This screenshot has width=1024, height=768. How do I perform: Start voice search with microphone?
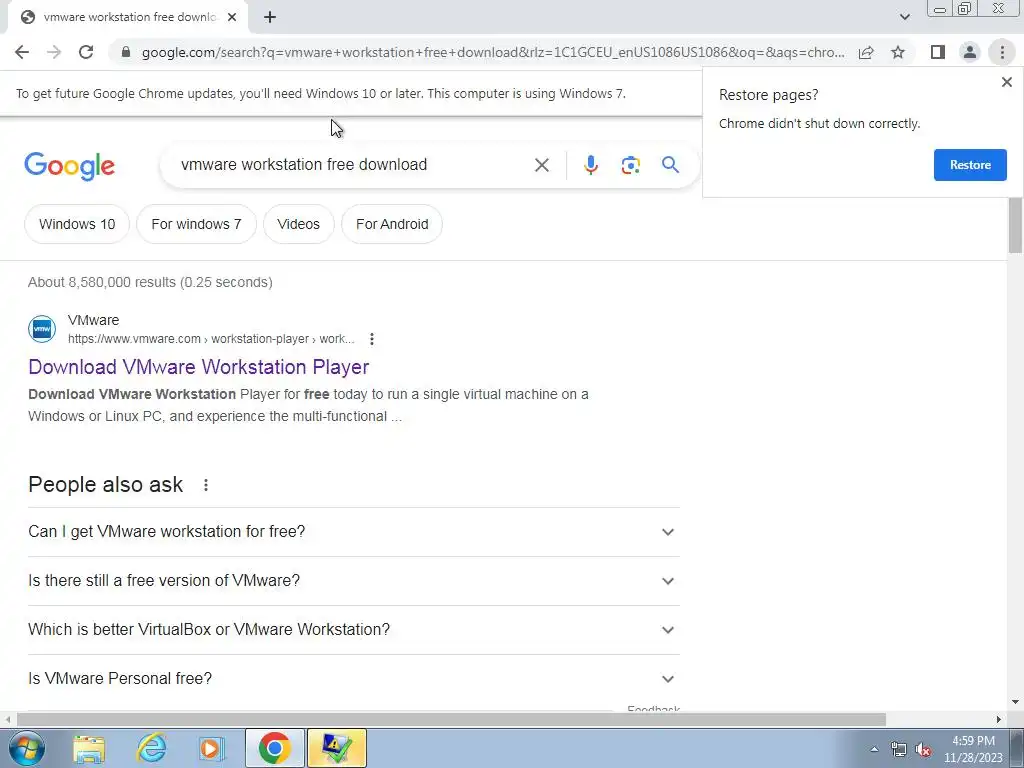tap(590, 165)
